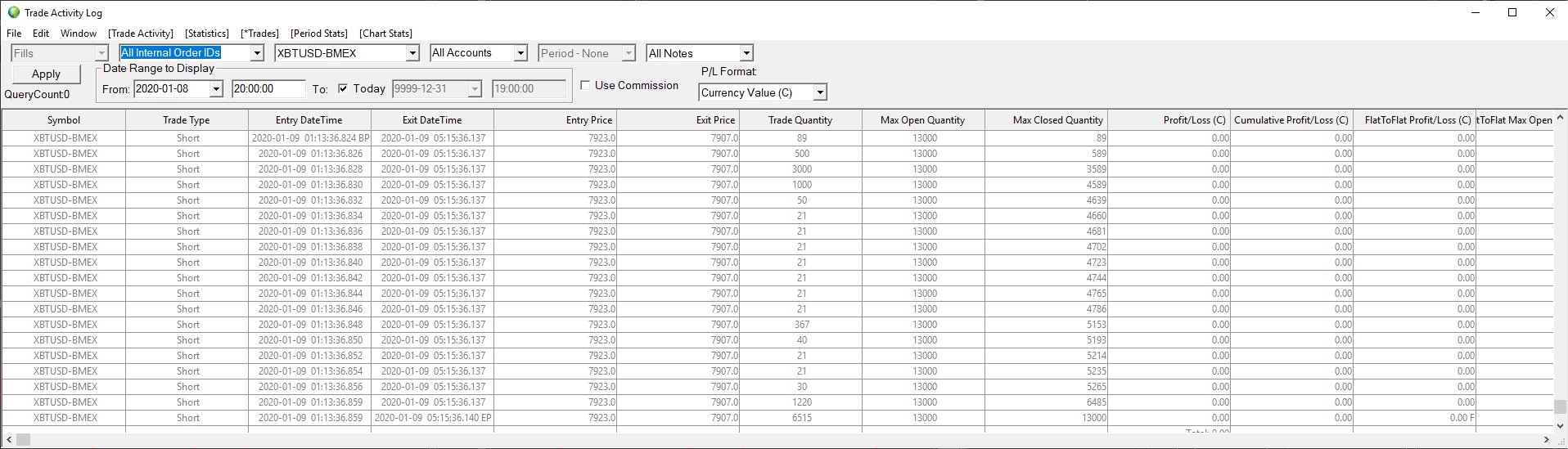Open the Edit menu

pyautogui.click(x=41, y=34)
